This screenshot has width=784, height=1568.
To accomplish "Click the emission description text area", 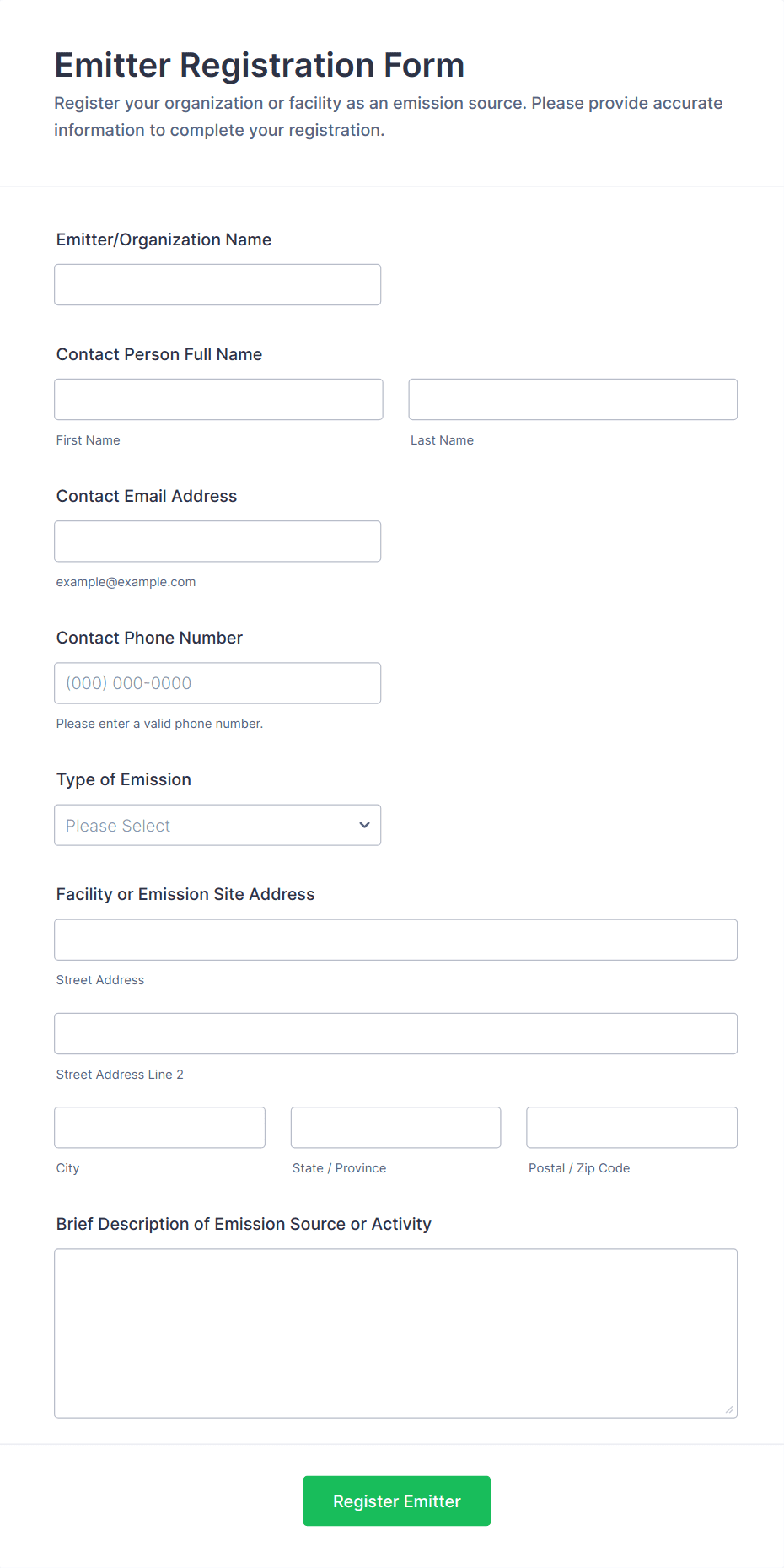I will (x=395, y=1333).
